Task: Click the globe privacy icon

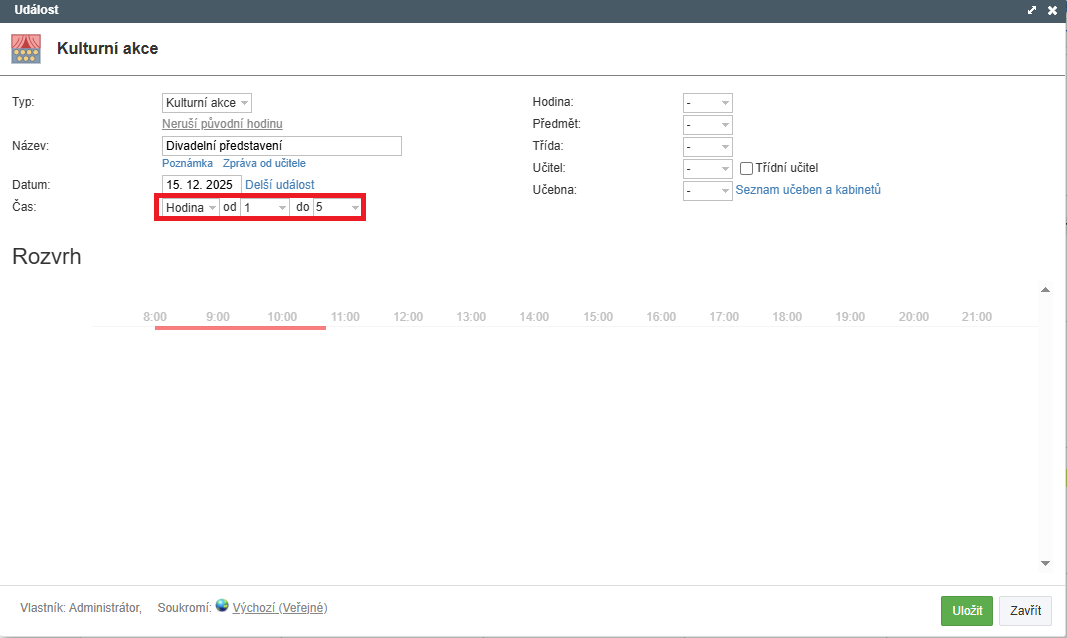Action: click(222, 606)
